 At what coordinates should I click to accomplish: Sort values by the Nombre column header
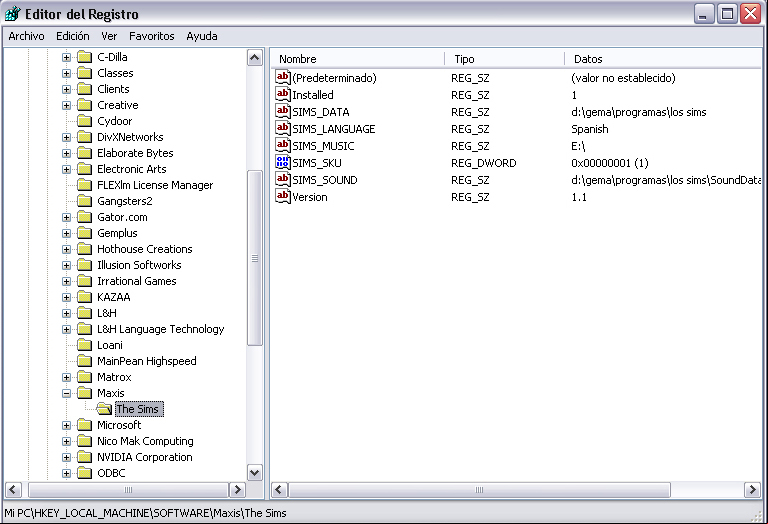coord(357,59)
